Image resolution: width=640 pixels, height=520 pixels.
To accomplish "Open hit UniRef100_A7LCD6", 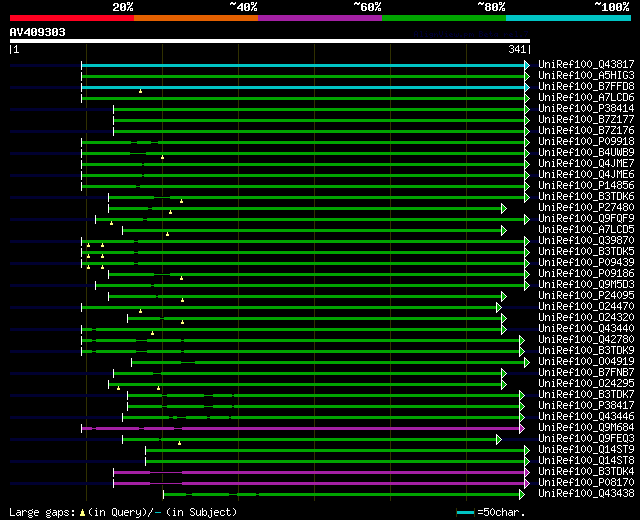I will point(586,98).
